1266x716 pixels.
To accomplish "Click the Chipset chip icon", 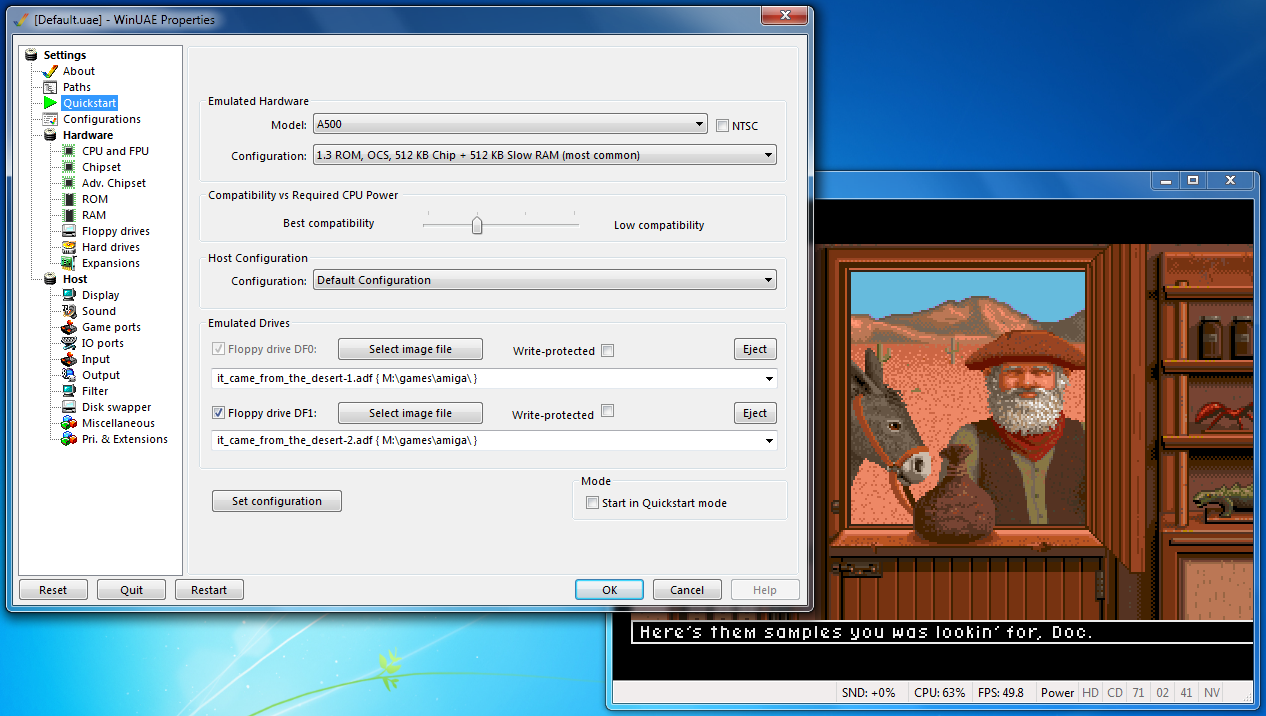I will click(x=69, y=167).
